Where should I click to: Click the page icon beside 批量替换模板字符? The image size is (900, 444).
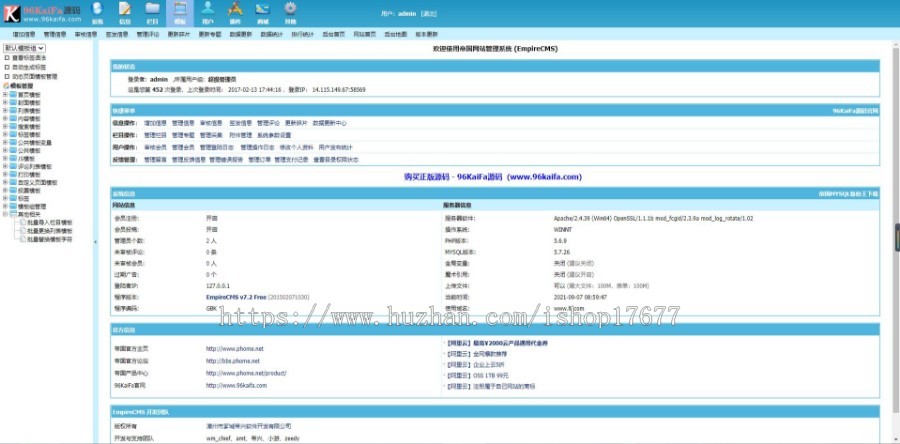click(x=22, y=239)
